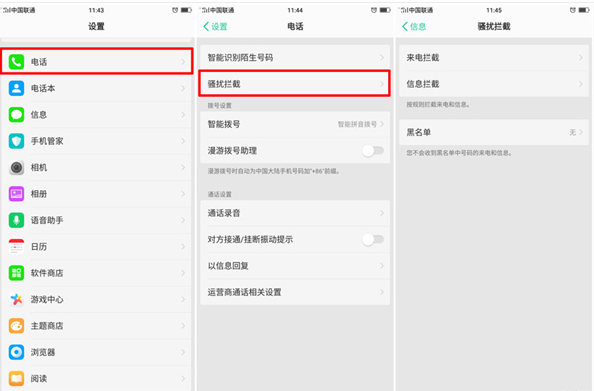Screen dimensions: 594x391
Task: Expand the 以信息回复 chevron
Action: 382,266
